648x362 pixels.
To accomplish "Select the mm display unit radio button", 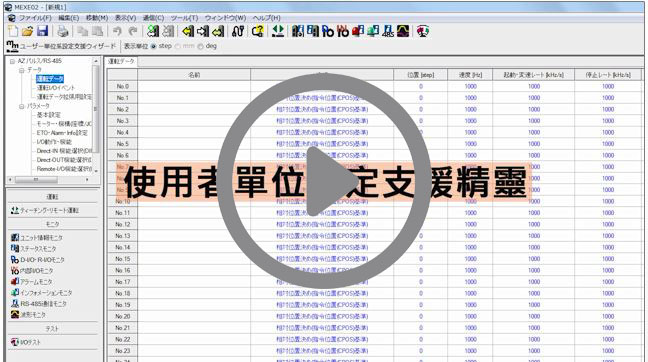I will point(178,46).
